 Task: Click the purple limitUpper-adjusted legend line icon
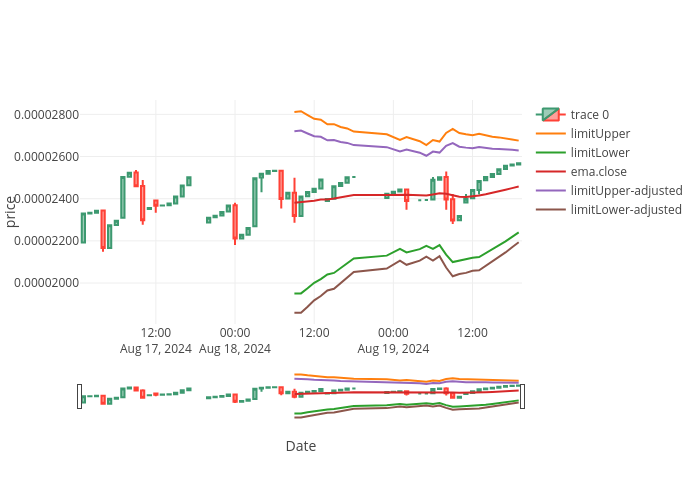point(551,191)
